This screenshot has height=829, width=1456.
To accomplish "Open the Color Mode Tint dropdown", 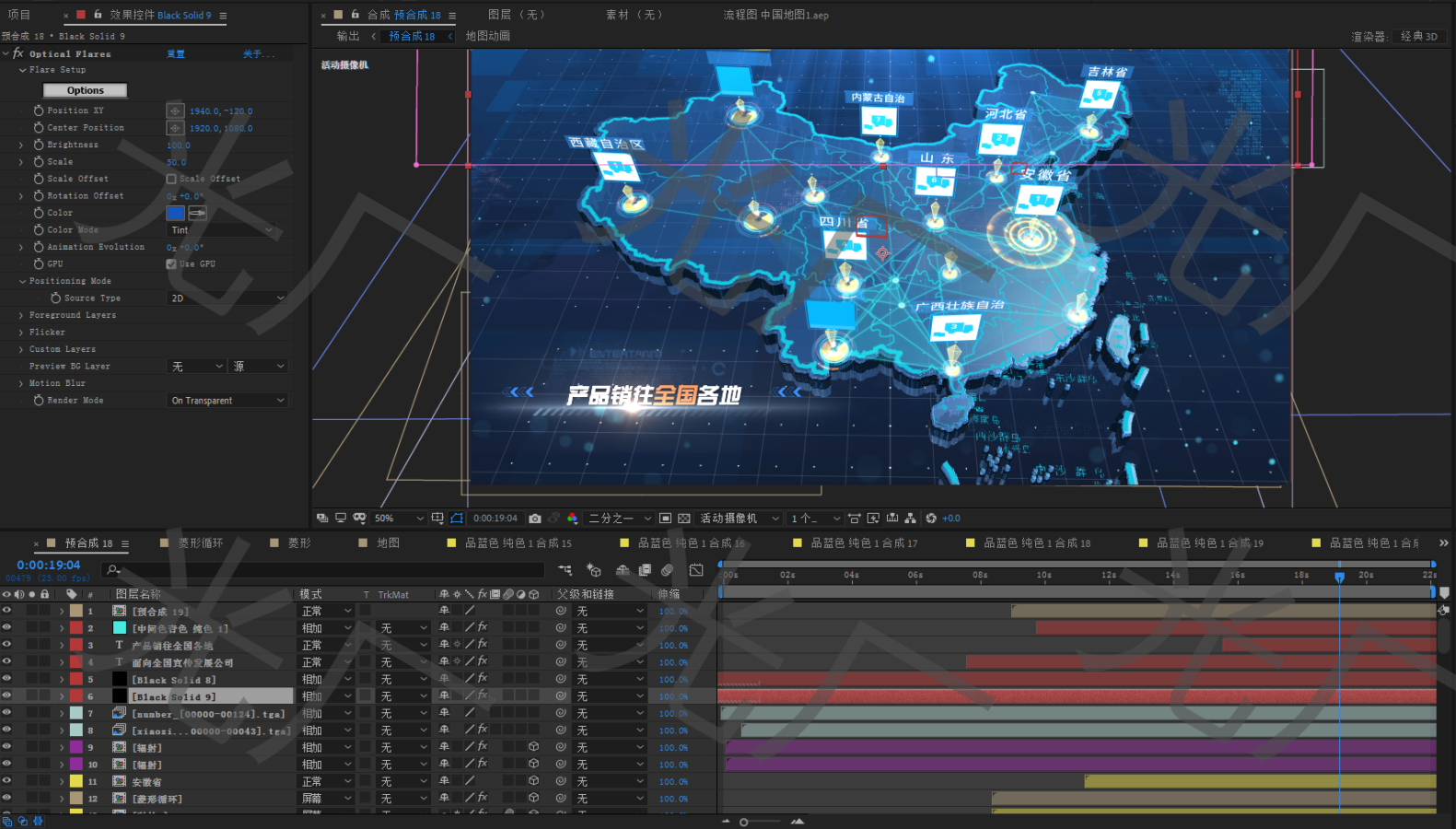I will tap(221, 230).
